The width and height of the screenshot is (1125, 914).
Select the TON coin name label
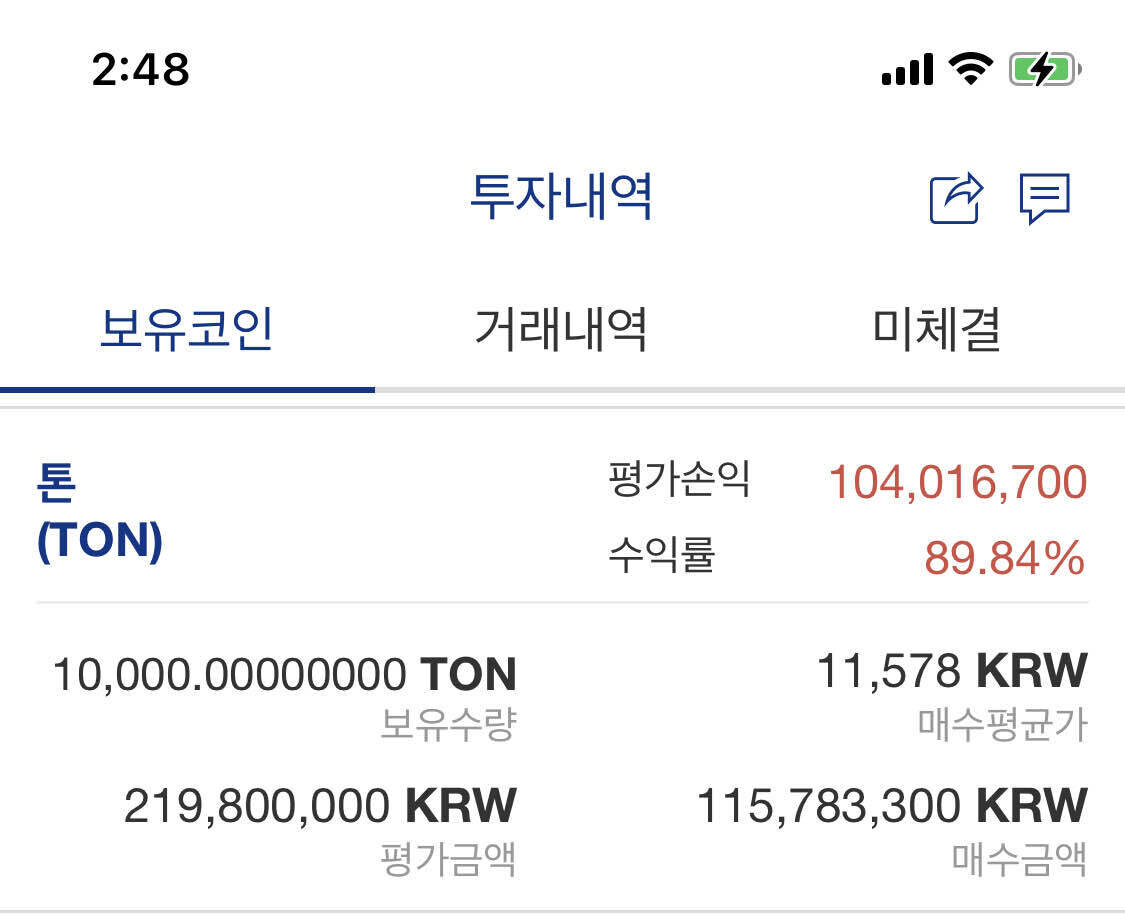[x=100, y=512]
